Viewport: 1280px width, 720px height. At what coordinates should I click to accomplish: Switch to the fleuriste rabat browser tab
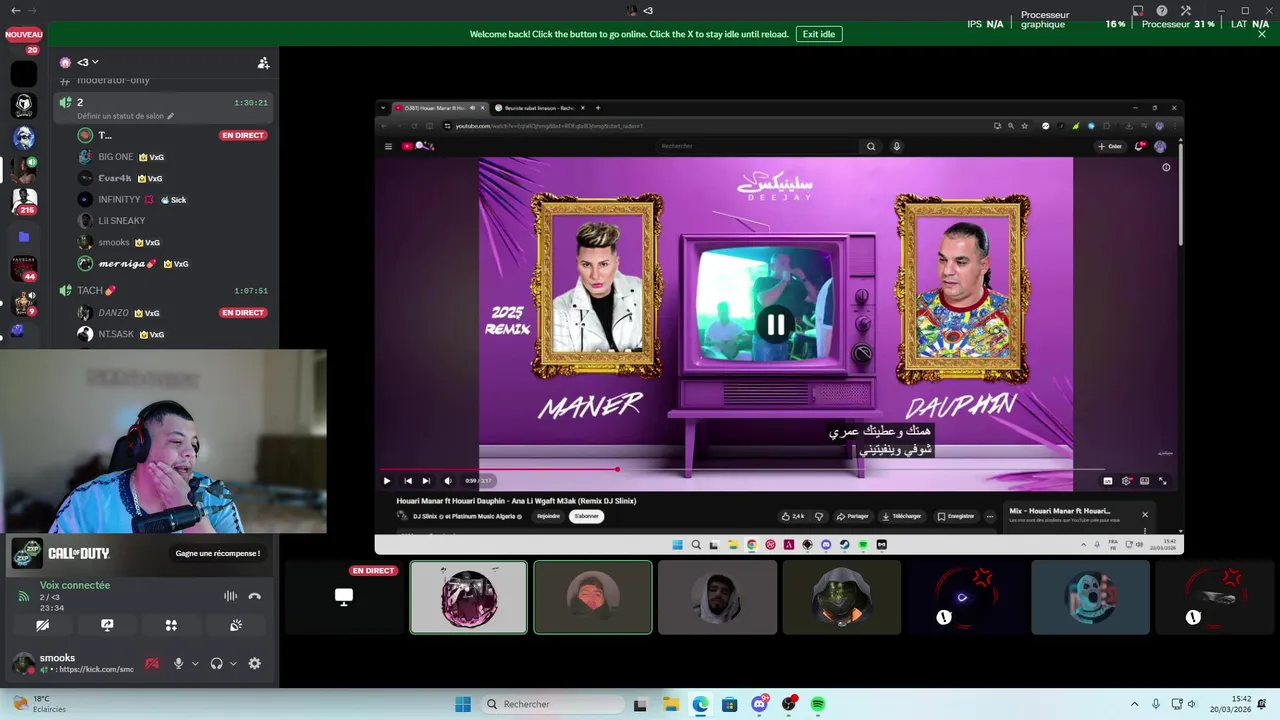(540, 108)
